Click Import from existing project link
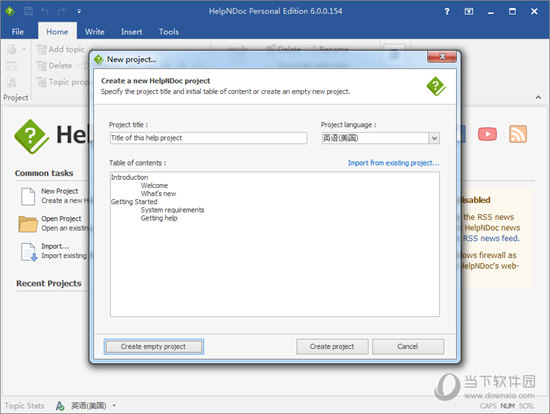 tap(393, 163)
